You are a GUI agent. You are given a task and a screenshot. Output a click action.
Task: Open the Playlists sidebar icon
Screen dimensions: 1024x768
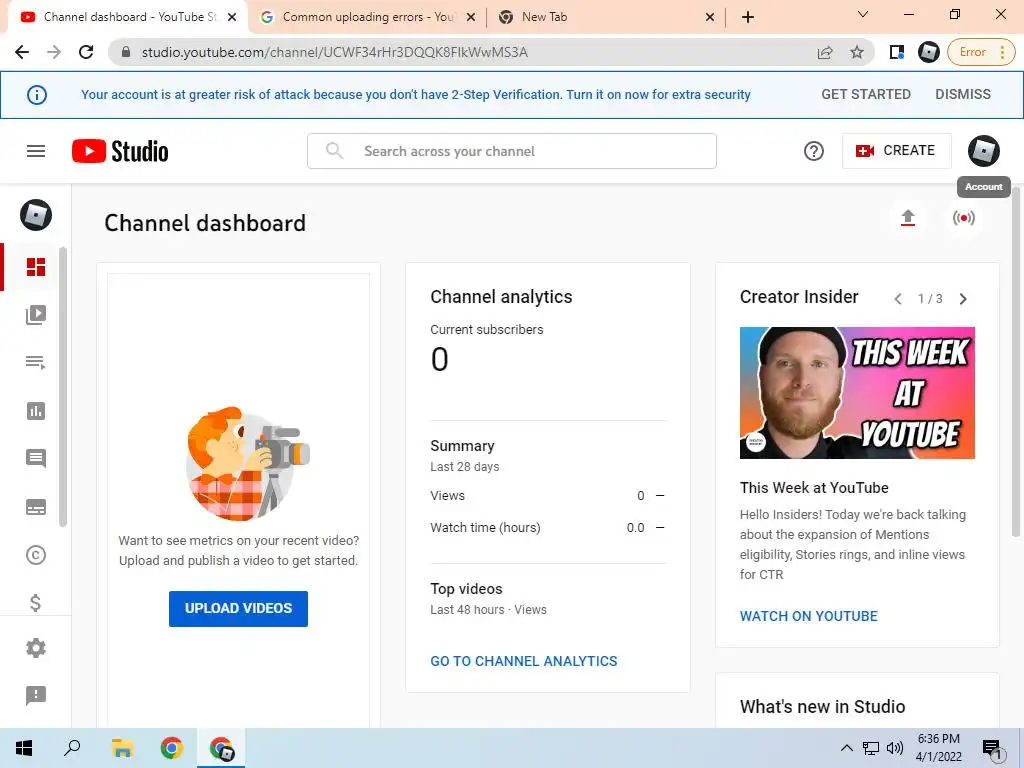click(x=36, y=362)
